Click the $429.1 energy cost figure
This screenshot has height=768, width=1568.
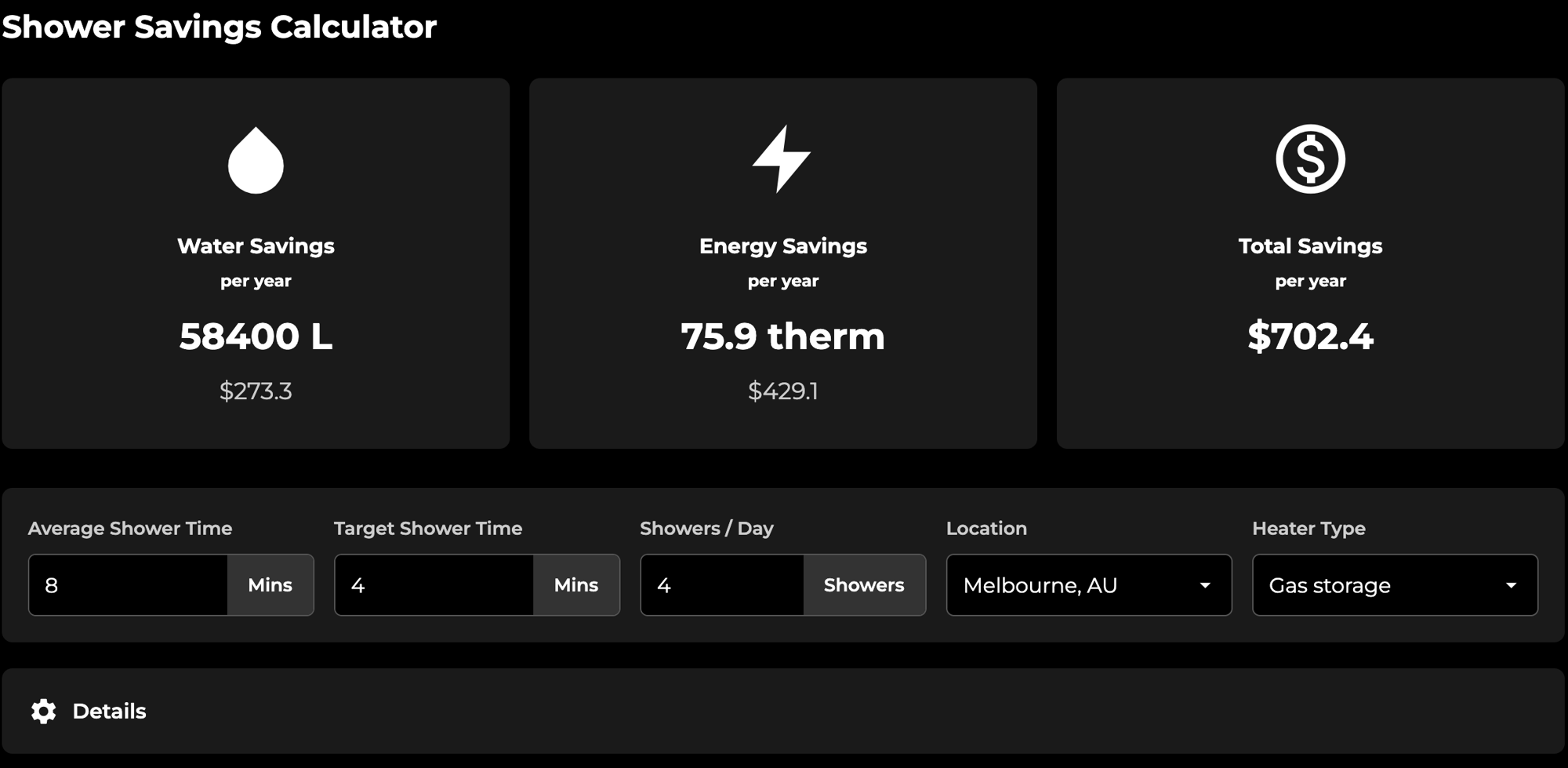782,391
